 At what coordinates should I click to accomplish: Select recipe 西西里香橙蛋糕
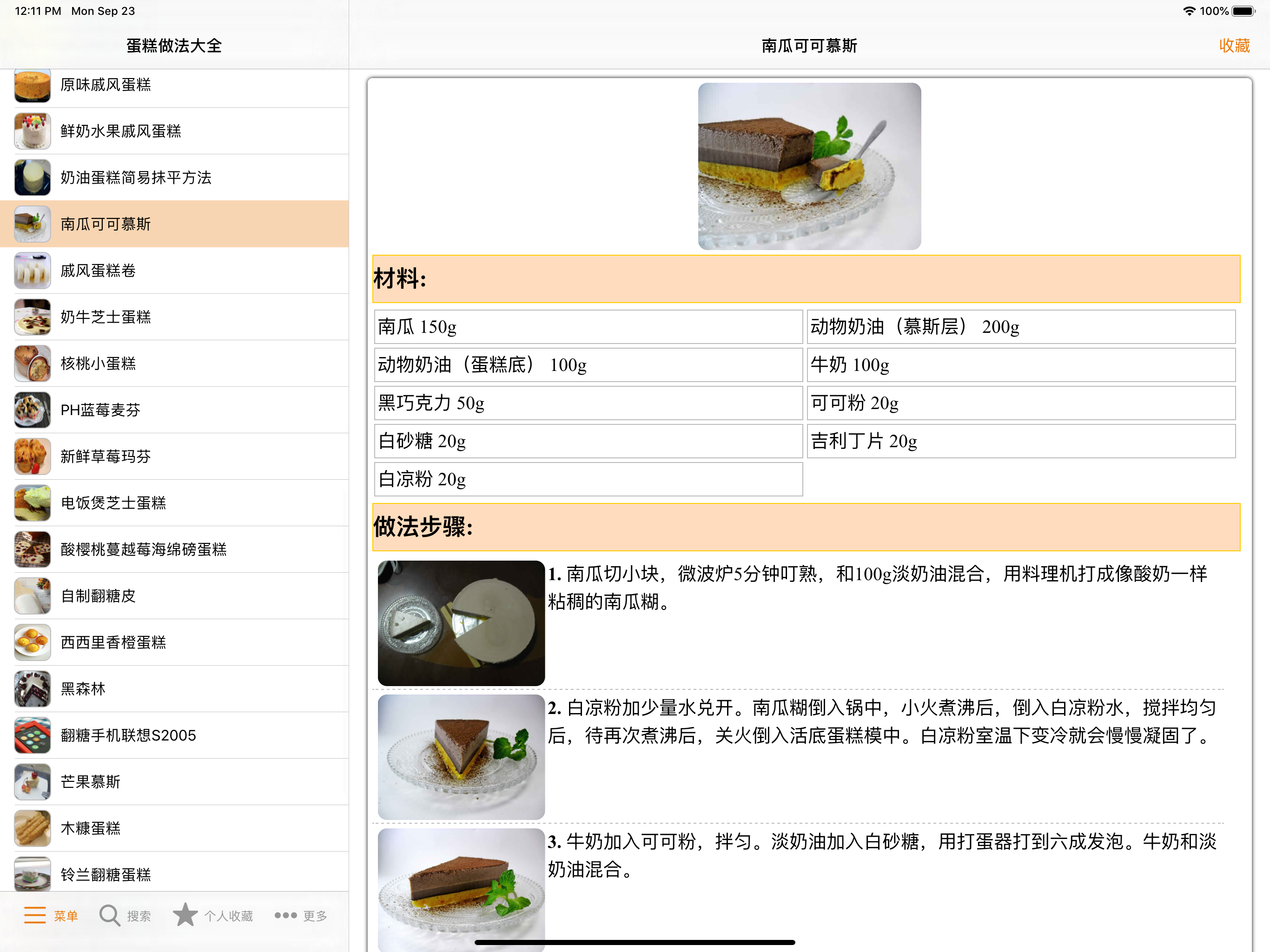pyautogui.click(x=114, y=642)
